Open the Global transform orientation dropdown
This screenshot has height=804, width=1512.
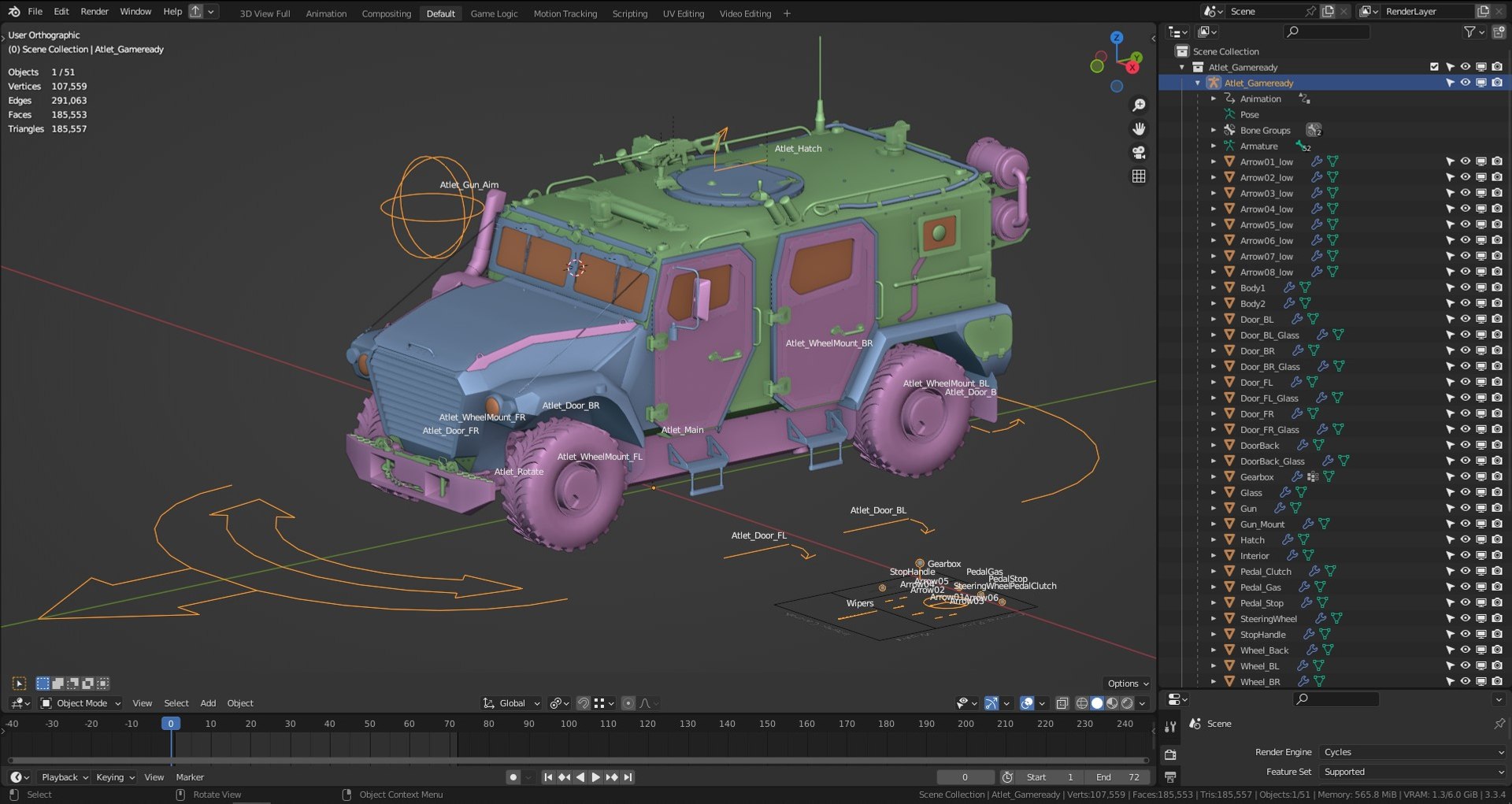tap(512, 703)
